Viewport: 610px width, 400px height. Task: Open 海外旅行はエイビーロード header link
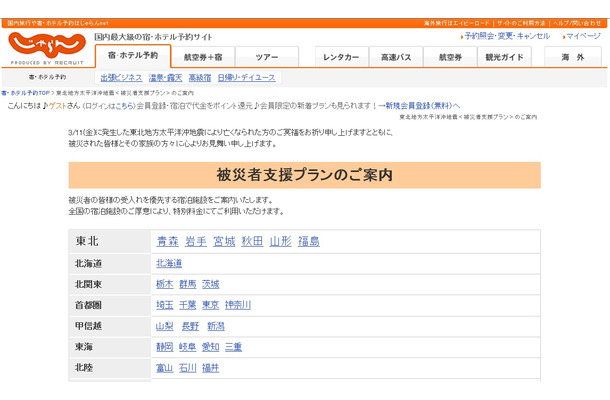point(456,23)
